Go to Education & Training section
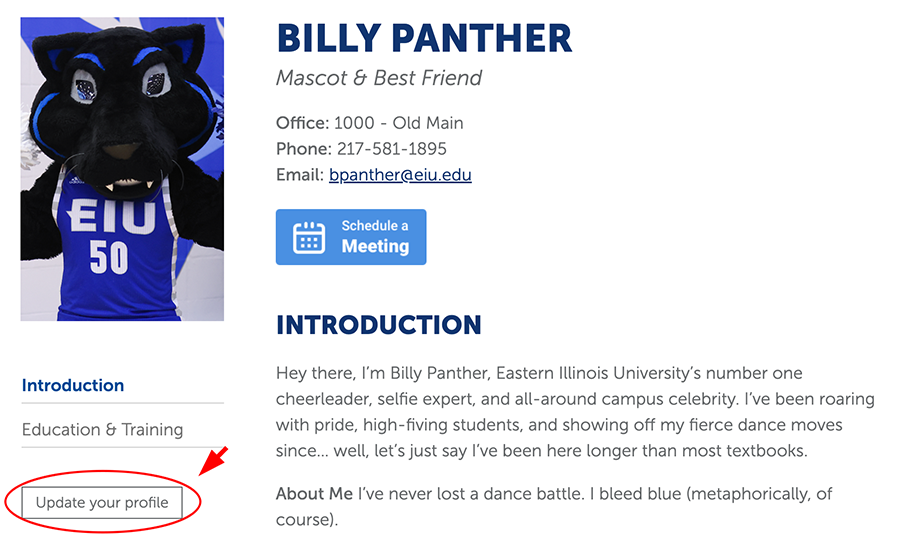This screenshot has height=555, width=900. pos(102,429)
